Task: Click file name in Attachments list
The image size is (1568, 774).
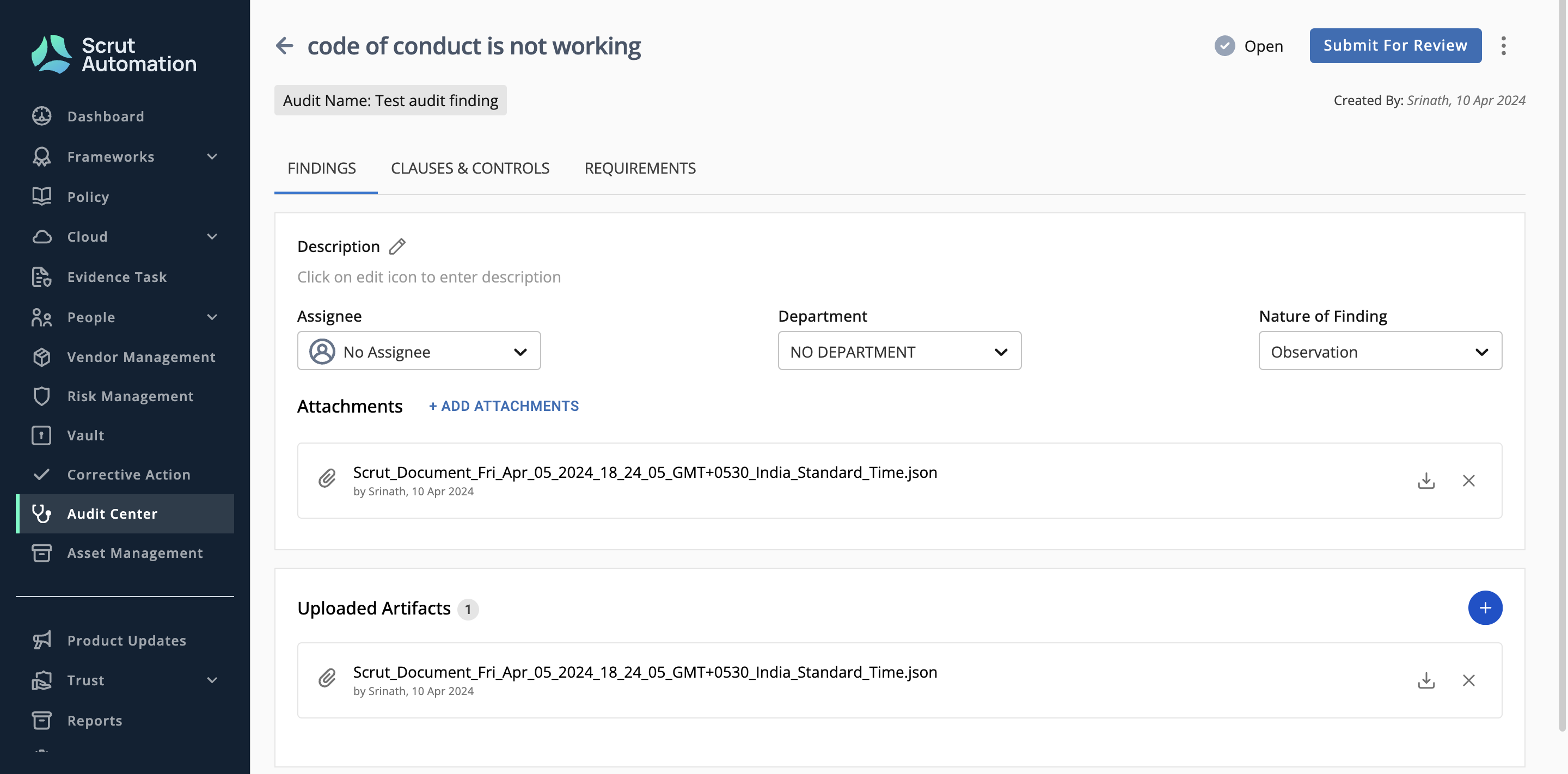Action: pyautogui.click(x=645, y=472)
